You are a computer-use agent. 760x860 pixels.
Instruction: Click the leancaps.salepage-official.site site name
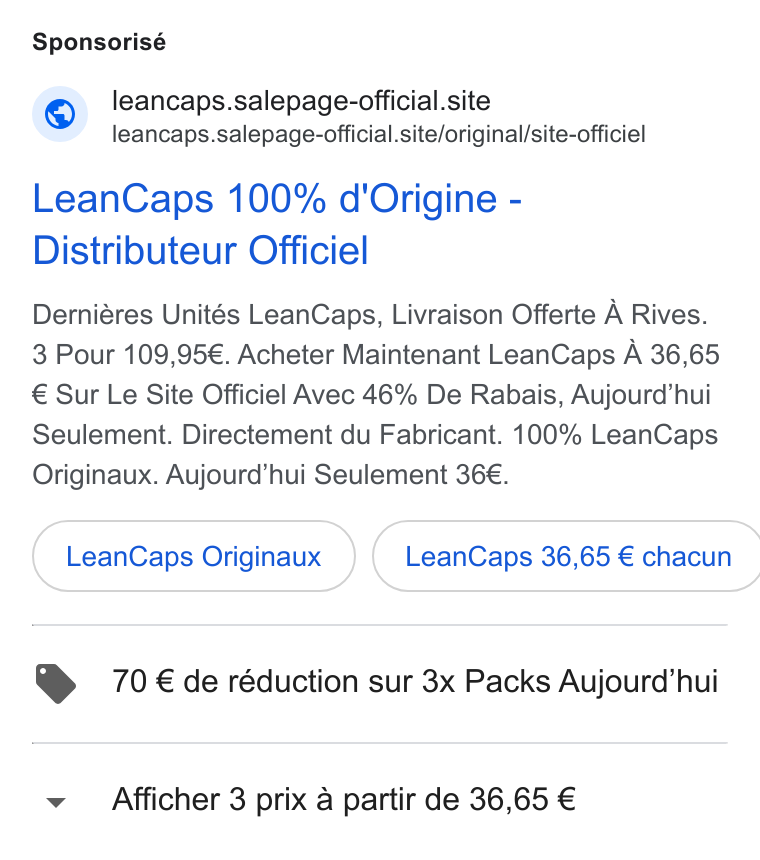(301, 101)
